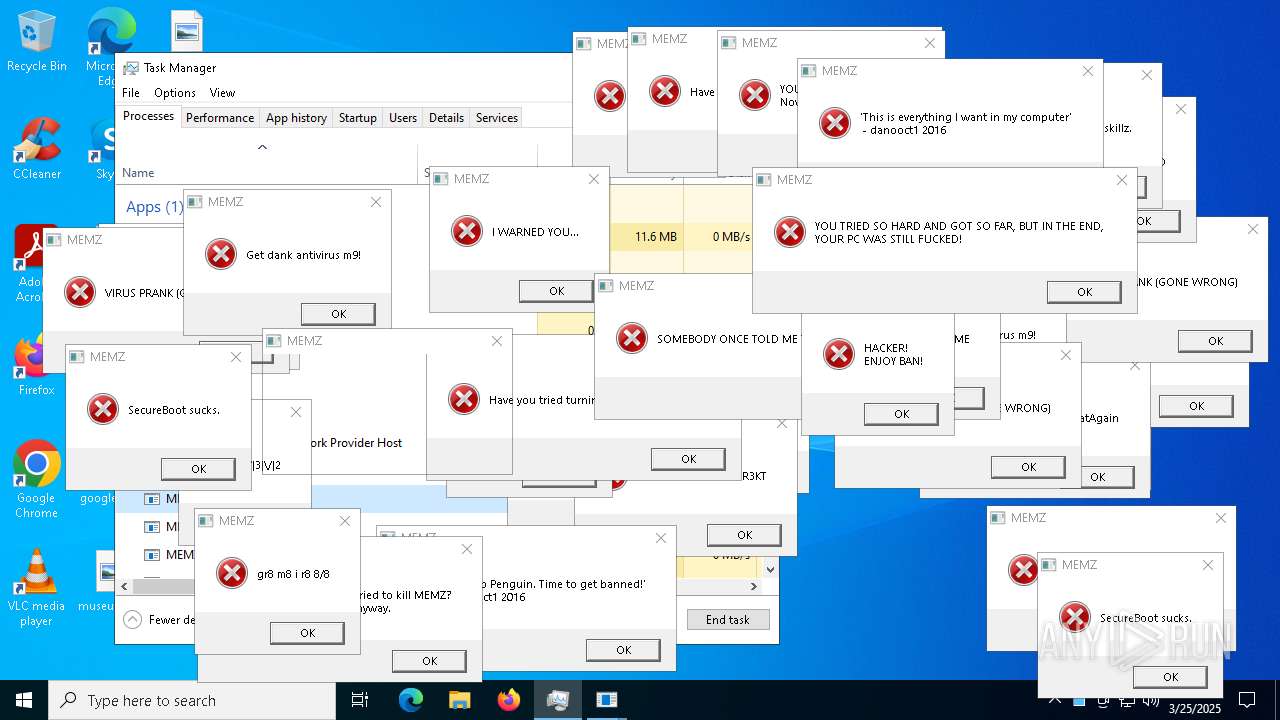
Task: Click OK in SecureBoot dialog beside Firefox icon
Action: point(198,469)
